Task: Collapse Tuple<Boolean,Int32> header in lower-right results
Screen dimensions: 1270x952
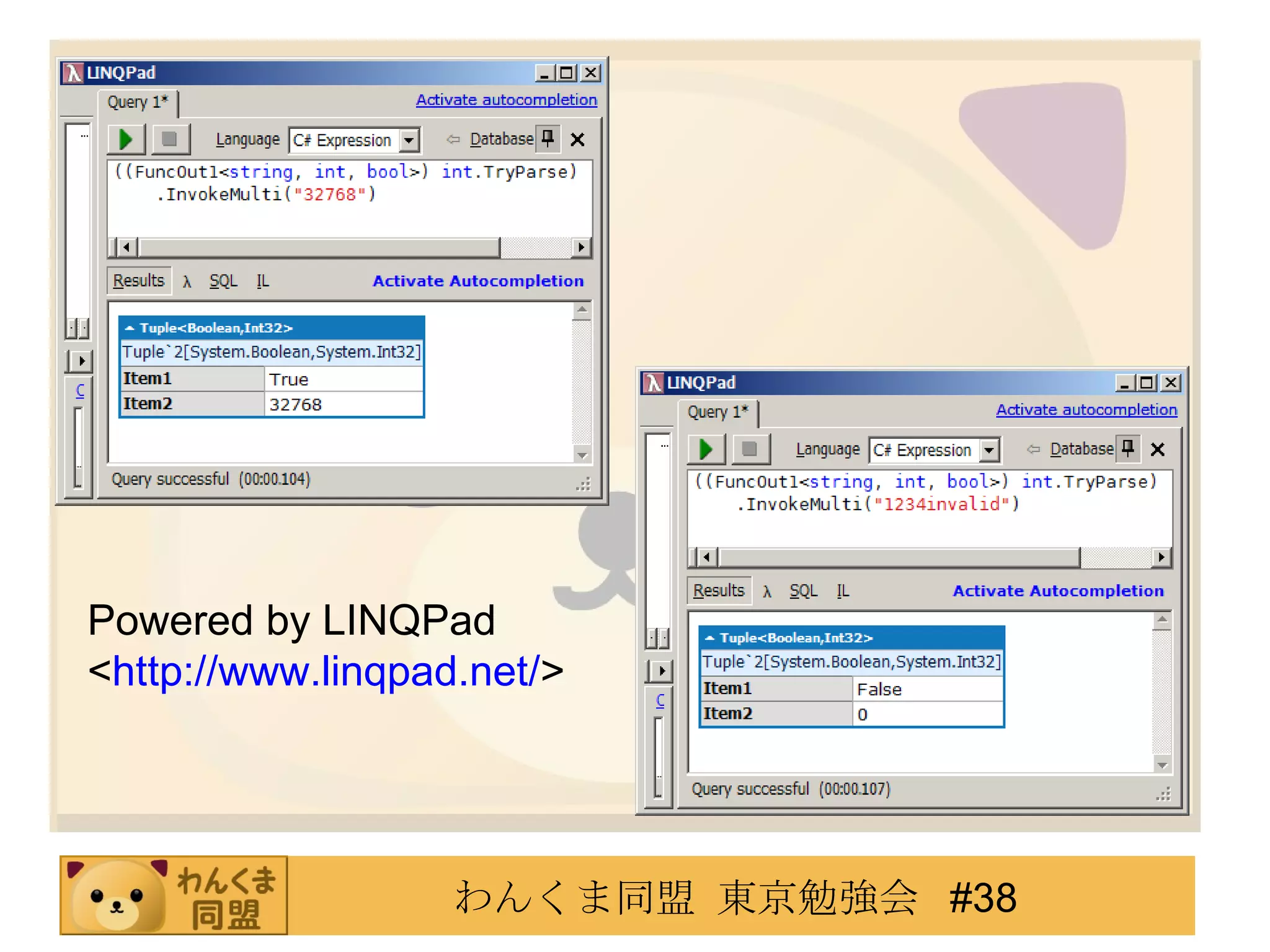Action: click(x=852, y=638)
